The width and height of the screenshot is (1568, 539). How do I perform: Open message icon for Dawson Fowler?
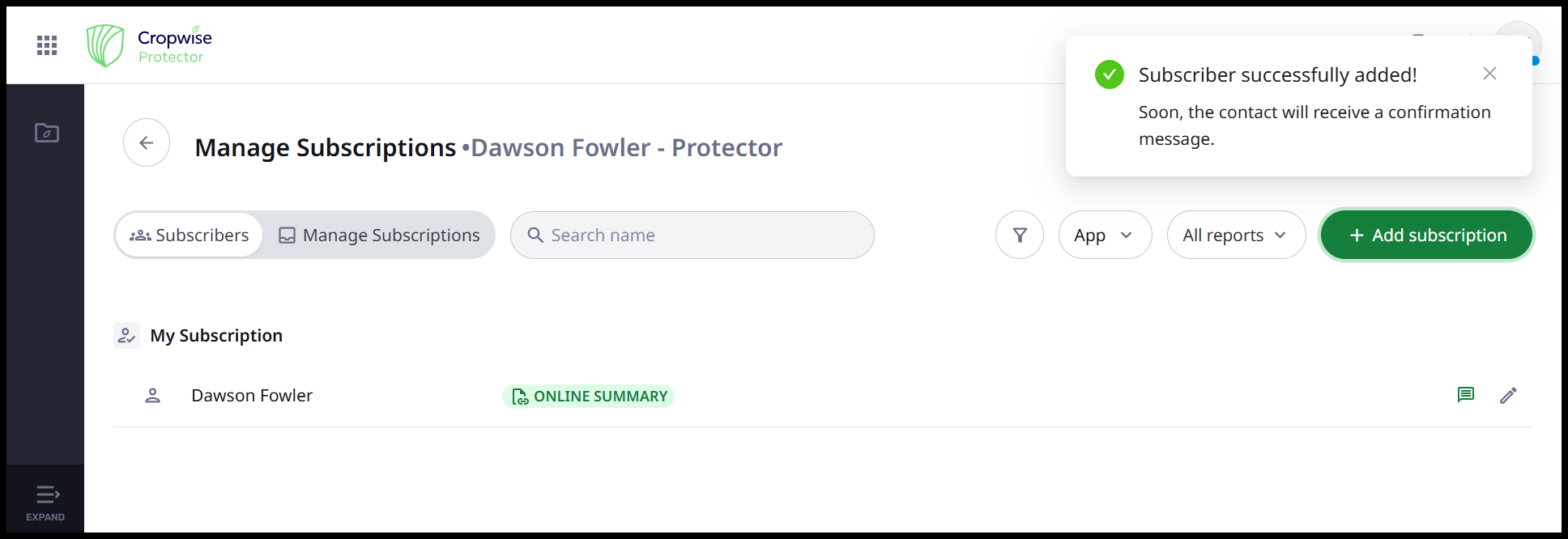coord(1465,395)
